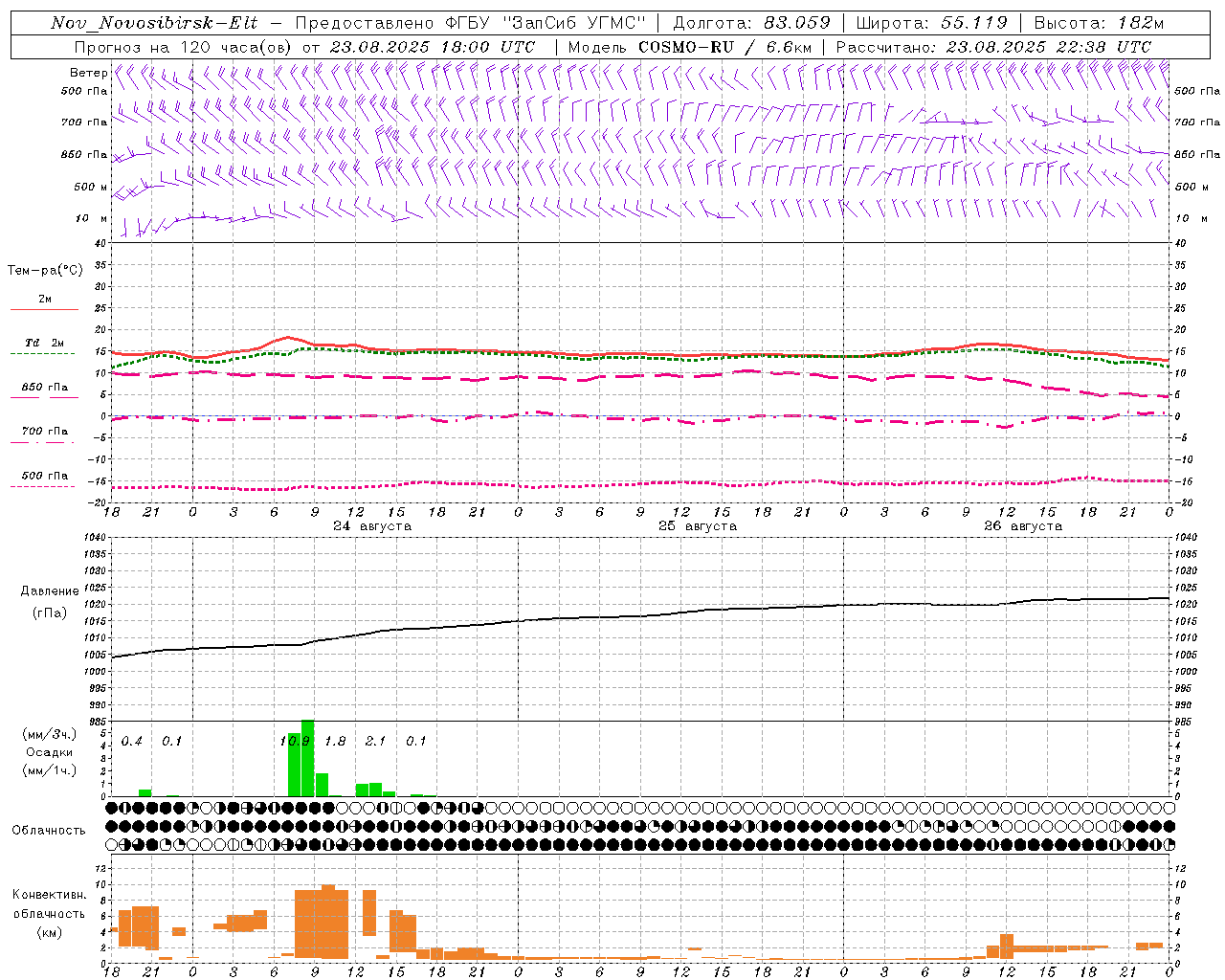Click the Ветер panel label
Viewport: 1225px width, 980px height.
click(89, 73)
